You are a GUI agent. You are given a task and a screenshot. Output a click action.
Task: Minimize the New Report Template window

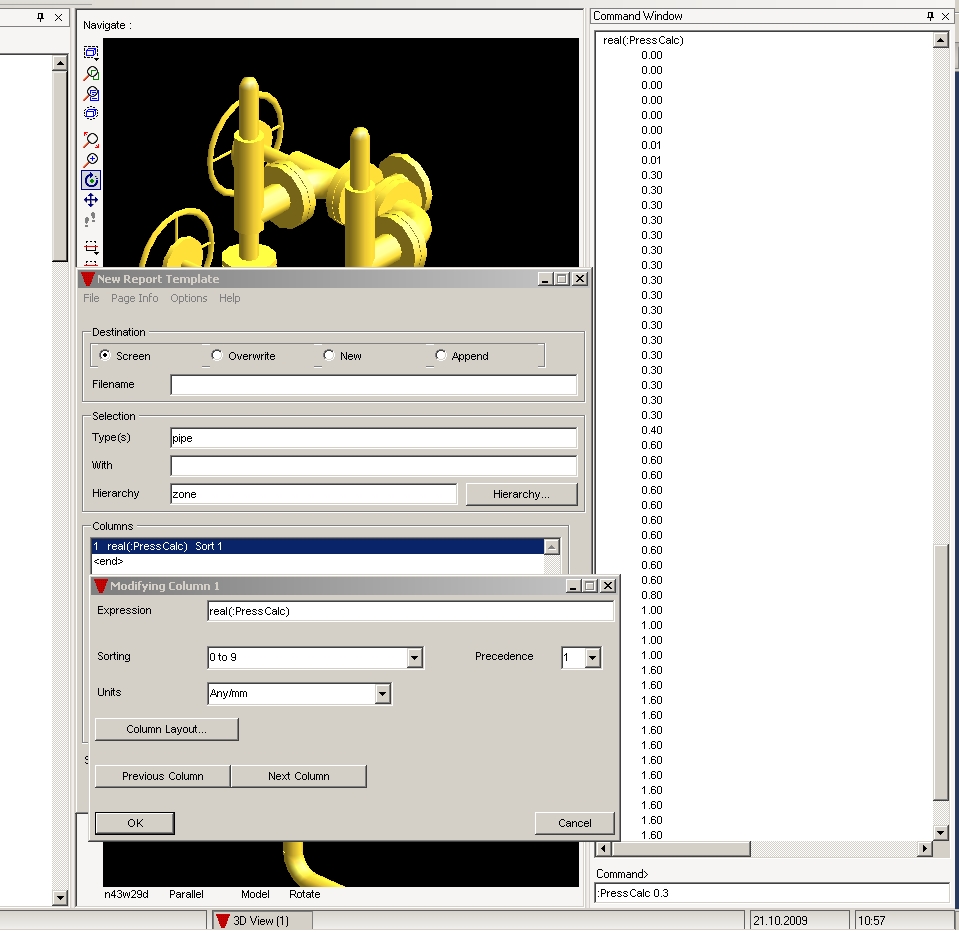546,279
